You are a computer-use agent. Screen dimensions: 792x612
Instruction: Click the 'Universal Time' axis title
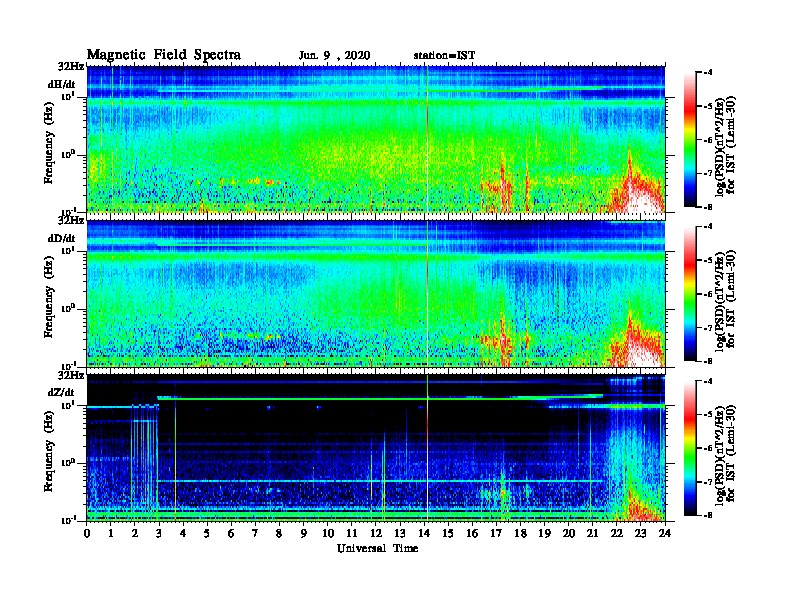(x=378, y=548)
